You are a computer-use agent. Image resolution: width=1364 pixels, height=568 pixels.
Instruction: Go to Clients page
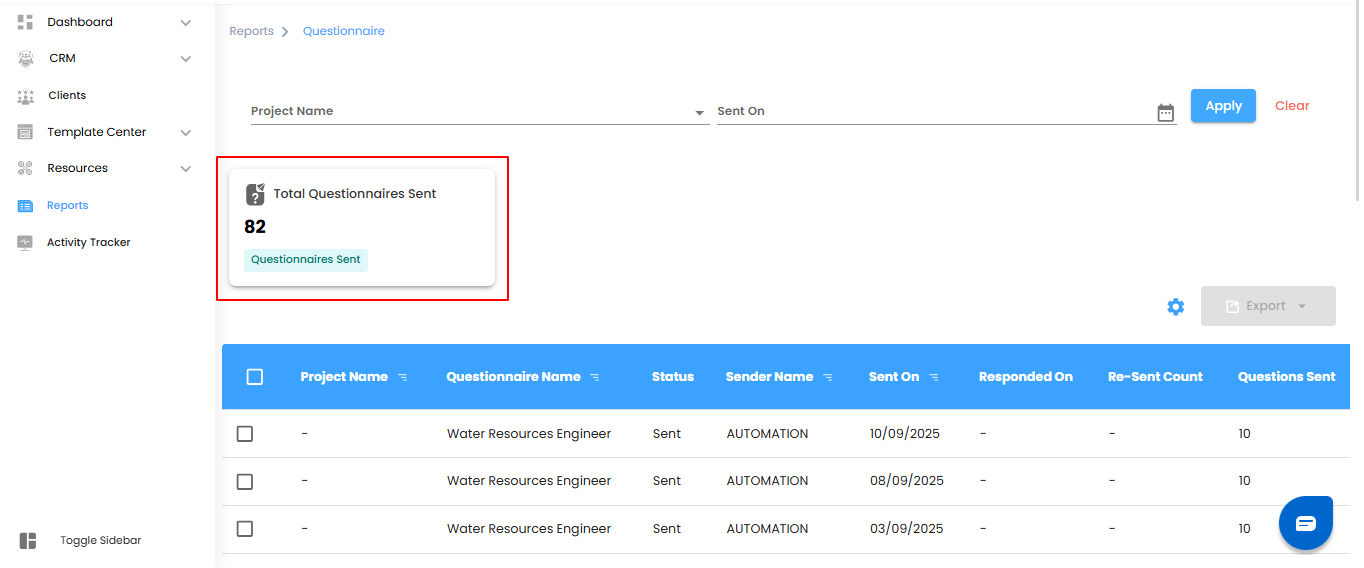point(67,96)
